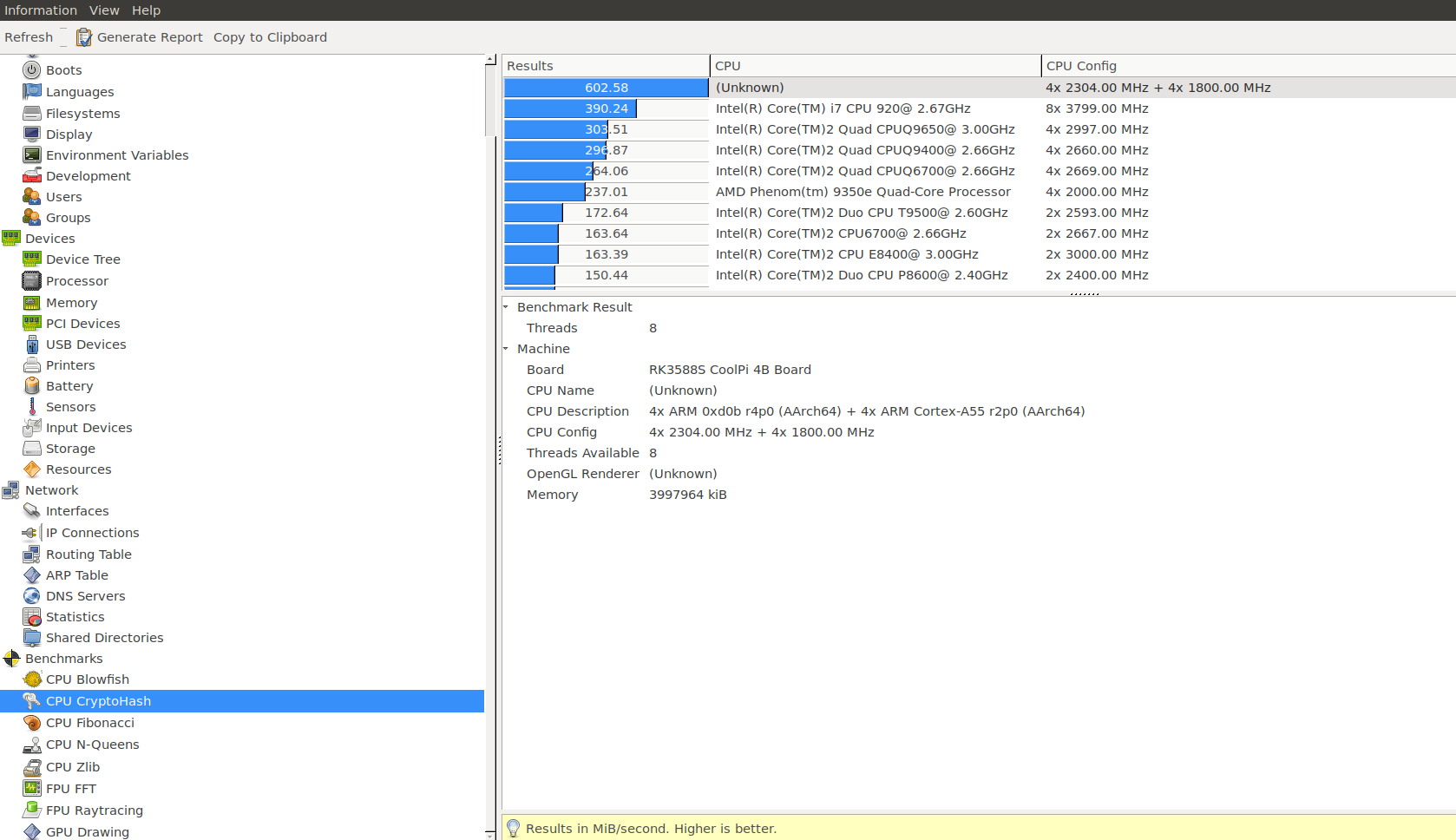This screenshot has width=1456, height=840.
Task: Click the sidebar scroll down arrow
Action: click(x=490, y=834)
